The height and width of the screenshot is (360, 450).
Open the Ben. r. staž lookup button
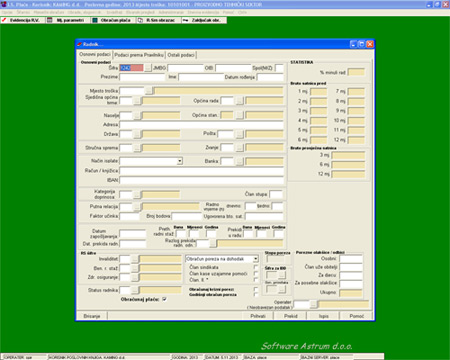[134, 268]
